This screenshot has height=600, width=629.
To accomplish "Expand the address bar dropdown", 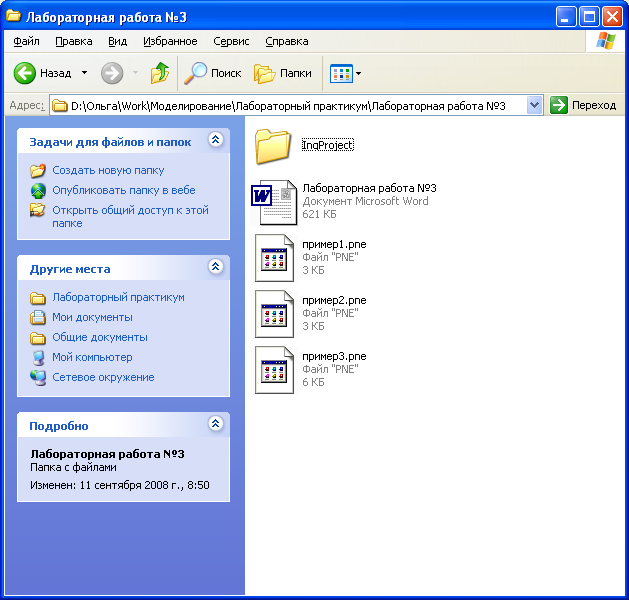I will click(534, 105).
